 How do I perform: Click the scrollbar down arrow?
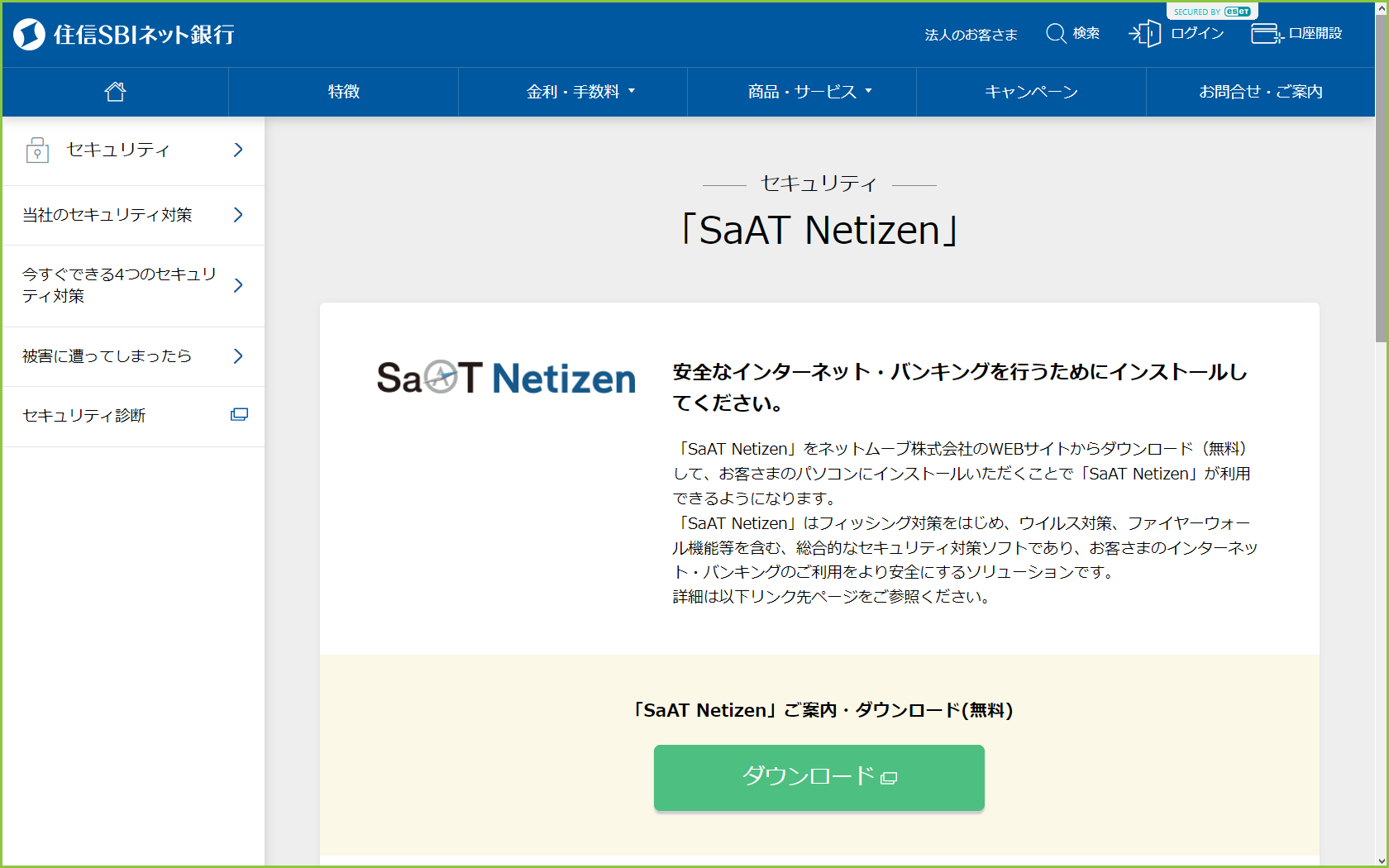coord(1382,861)
